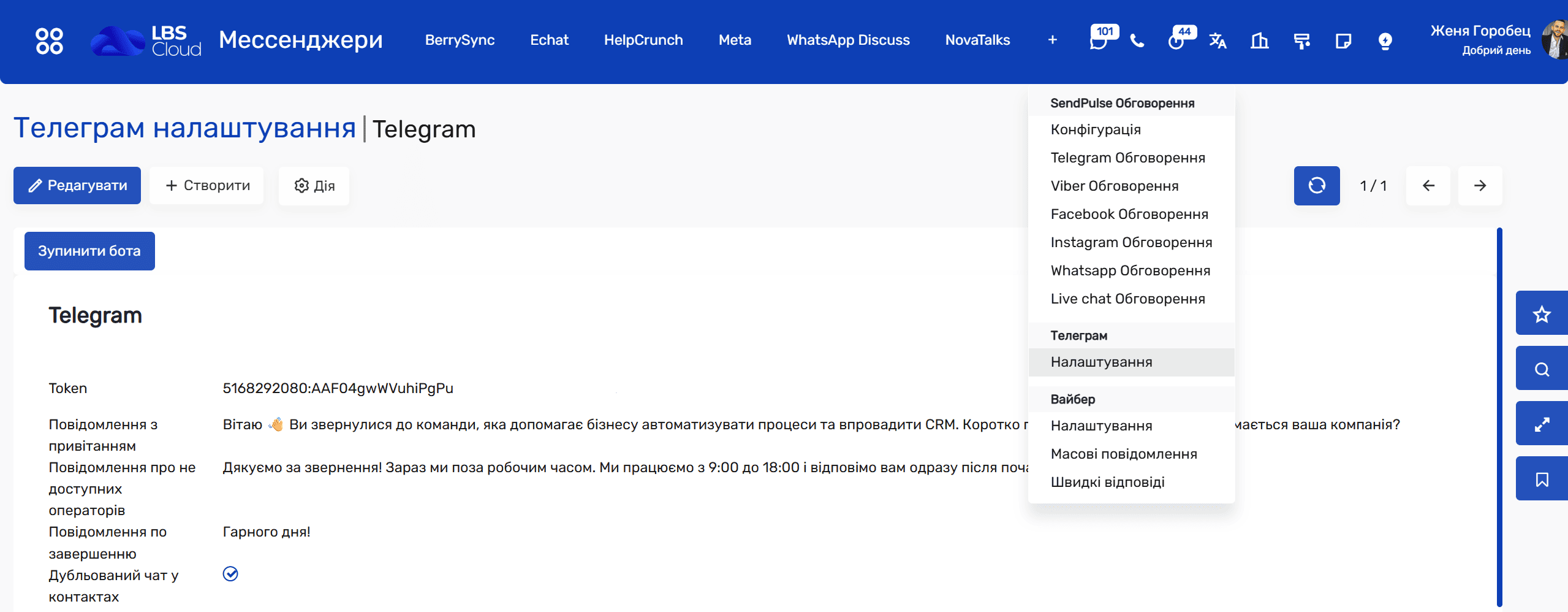The width and height of the screenshot is (1568, 612).
Task: Go to the next record arrow
Action: click(x=1480, y=186)
